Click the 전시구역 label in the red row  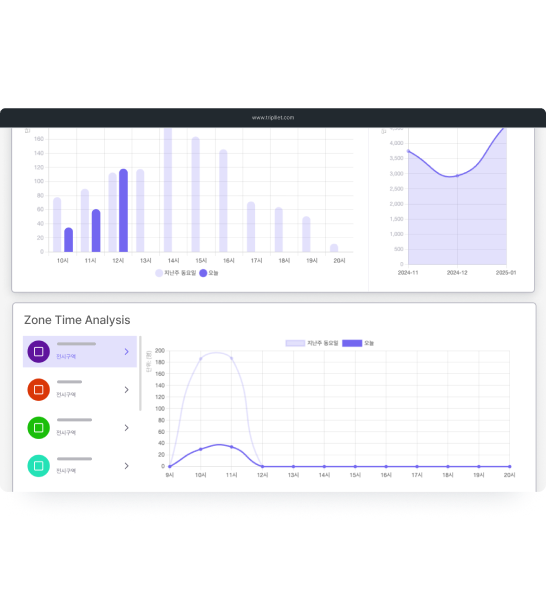pos(66,395)
